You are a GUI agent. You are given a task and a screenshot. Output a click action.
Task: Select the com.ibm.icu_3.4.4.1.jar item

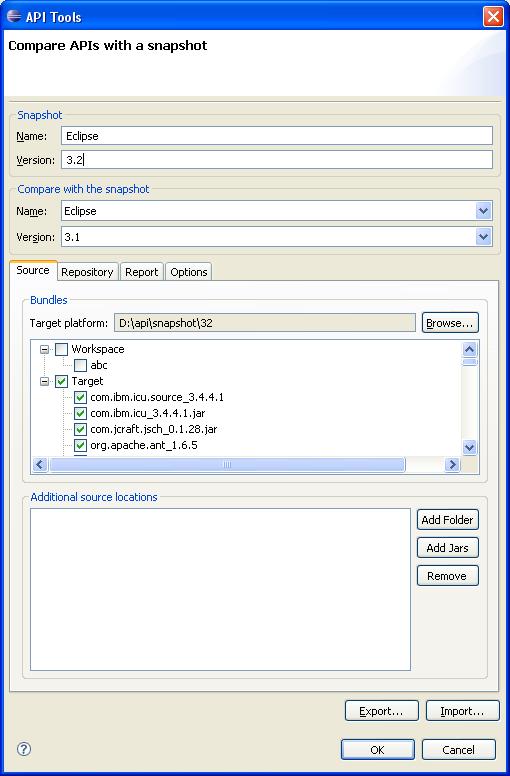tap(147, 413)
